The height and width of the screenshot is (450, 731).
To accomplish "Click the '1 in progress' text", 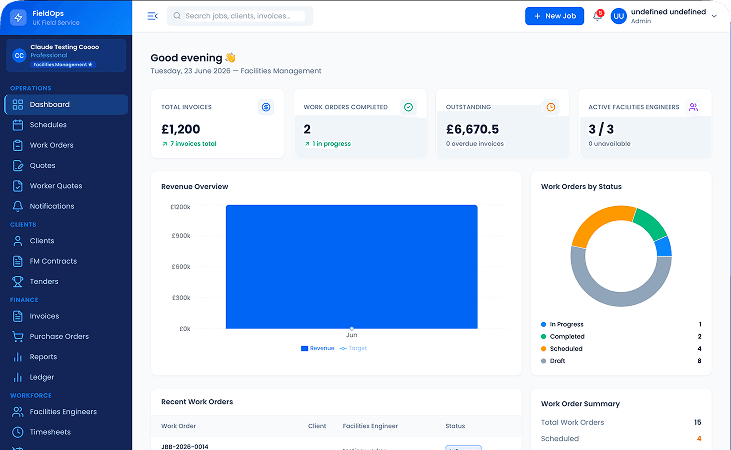I will pyautogui.click(x=331, y=144).
